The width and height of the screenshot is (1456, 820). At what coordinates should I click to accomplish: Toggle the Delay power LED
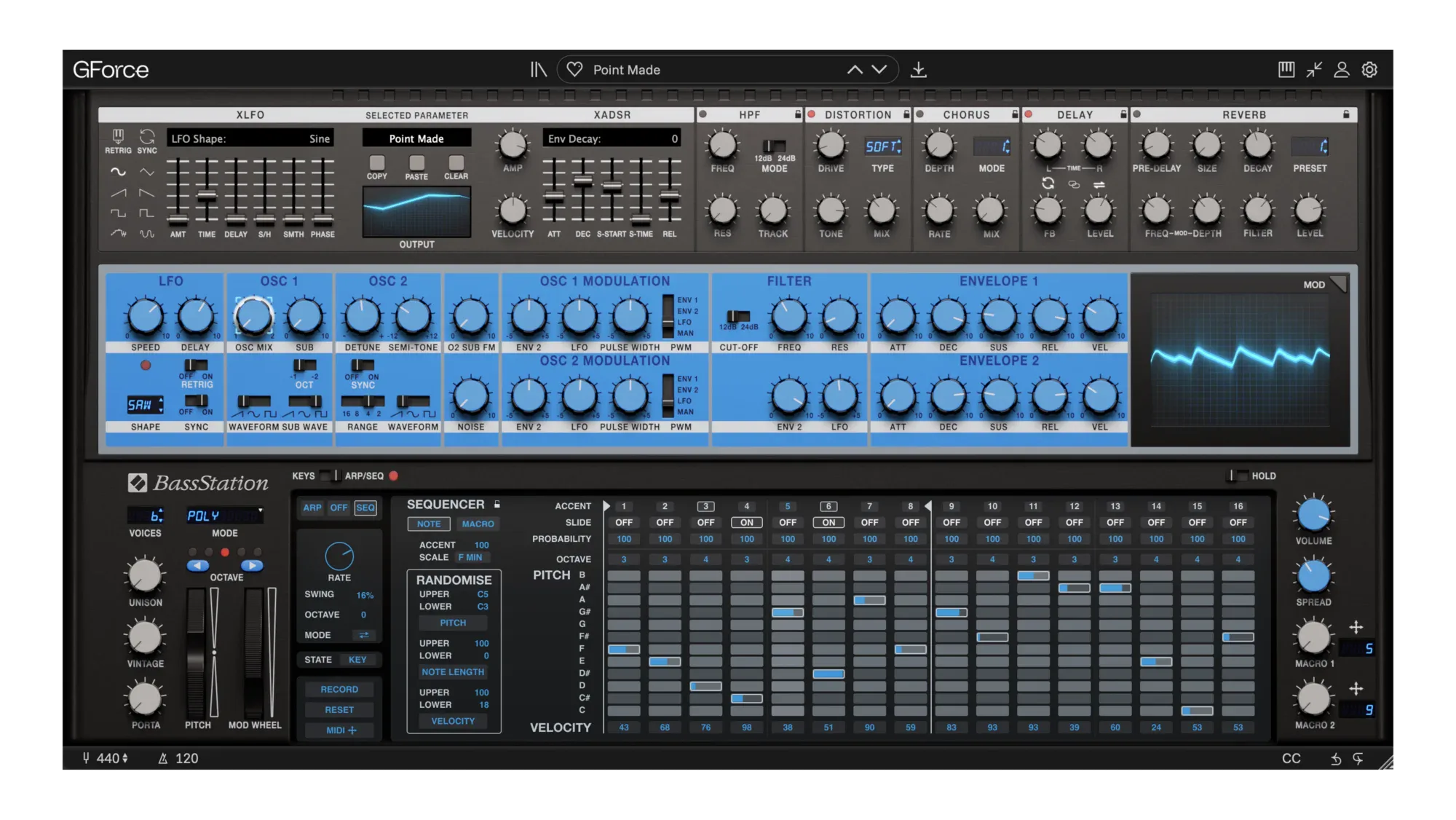pos(1029,114)
